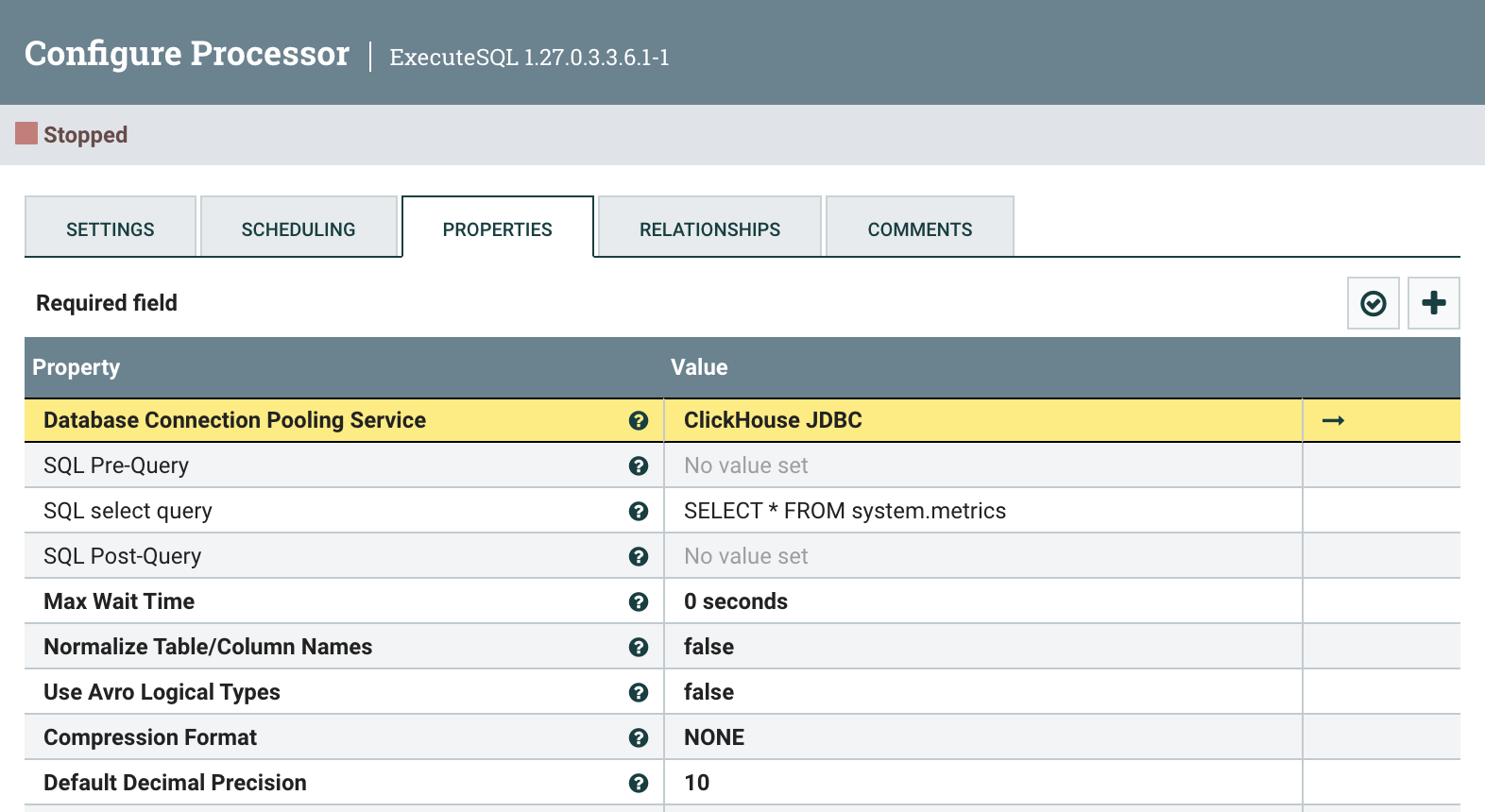This screenshot has width=1485, height=812.
Task: Set value for SQL Post-Query
Action: 983,556
